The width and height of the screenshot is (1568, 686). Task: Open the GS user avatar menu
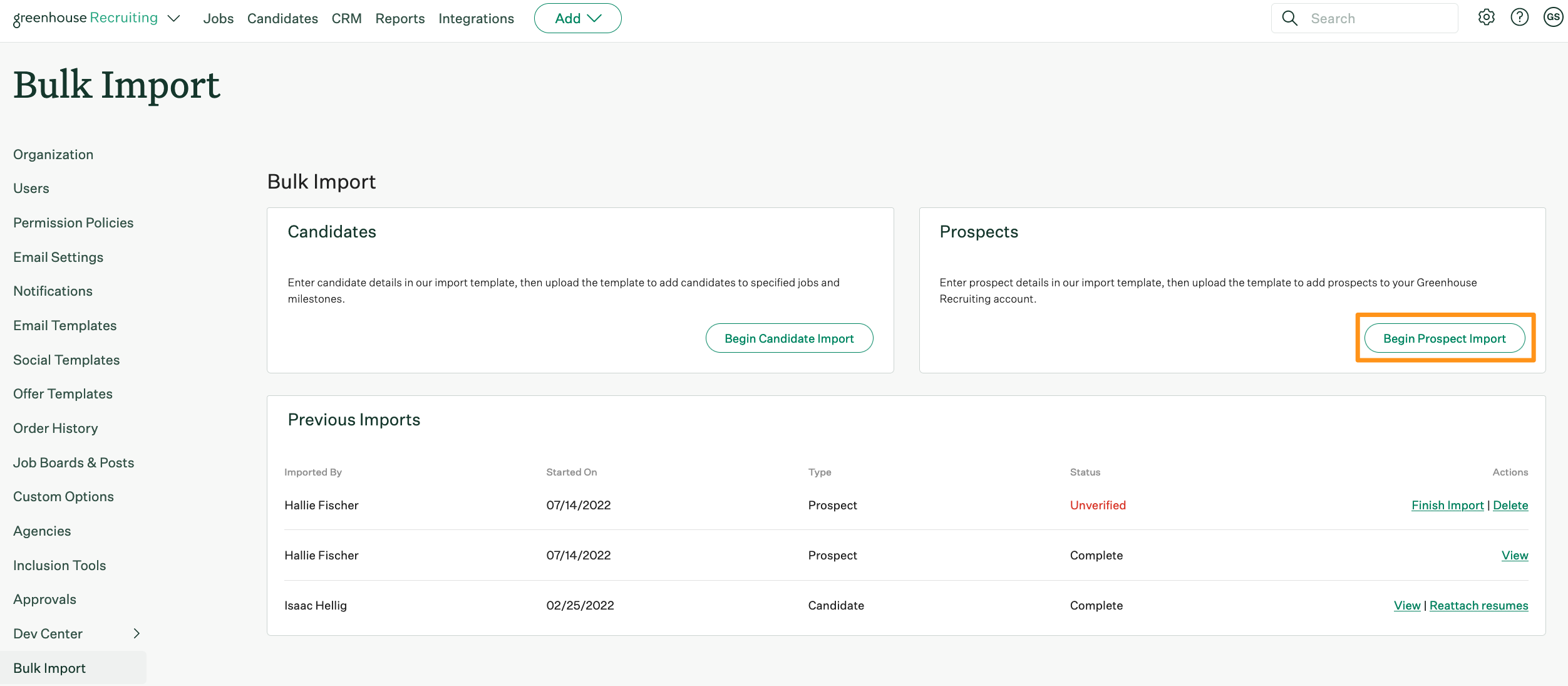[1554, 18]
